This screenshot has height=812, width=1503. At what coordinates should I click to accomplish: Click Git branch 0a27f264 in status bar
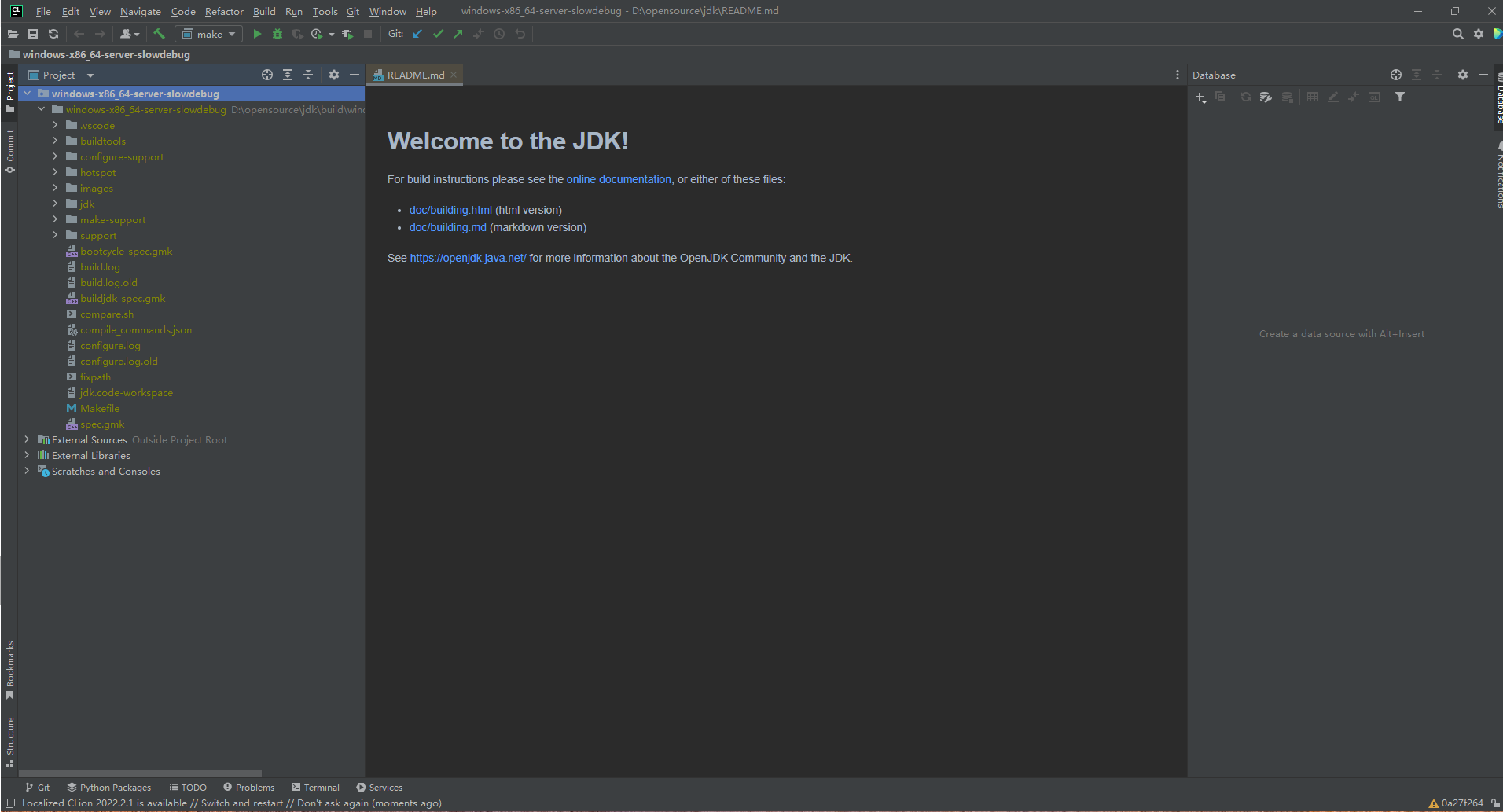[x=1462, y=803]
